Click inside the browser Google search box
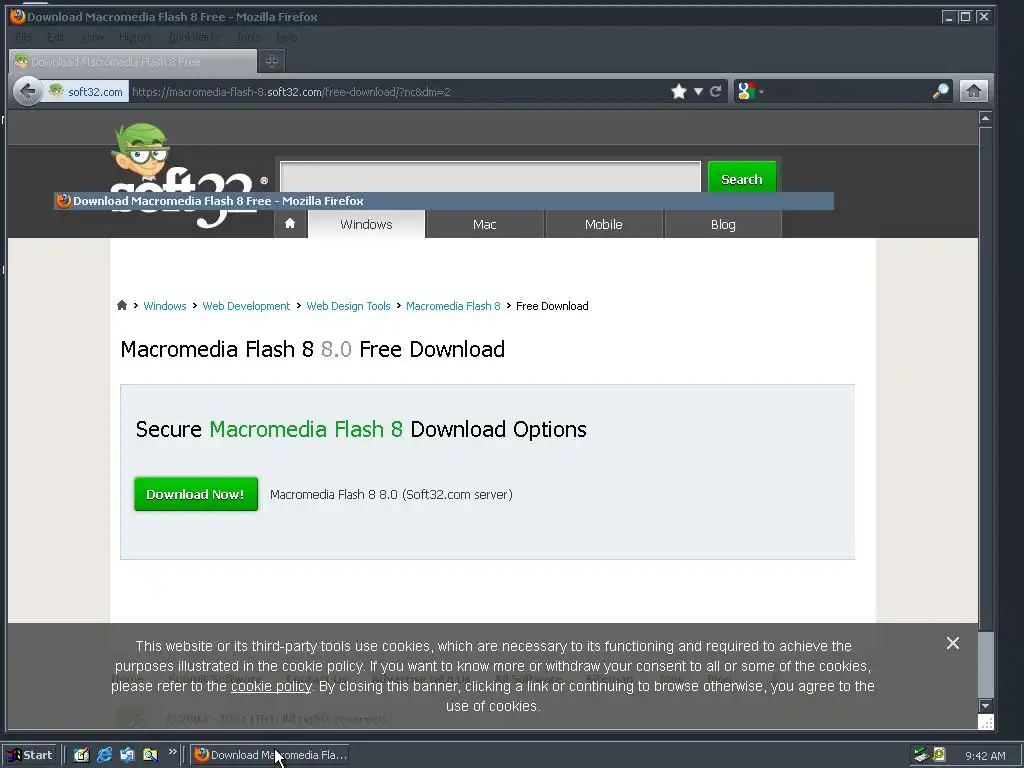This screenshot has width=1024, height=768. click(848, 91)
